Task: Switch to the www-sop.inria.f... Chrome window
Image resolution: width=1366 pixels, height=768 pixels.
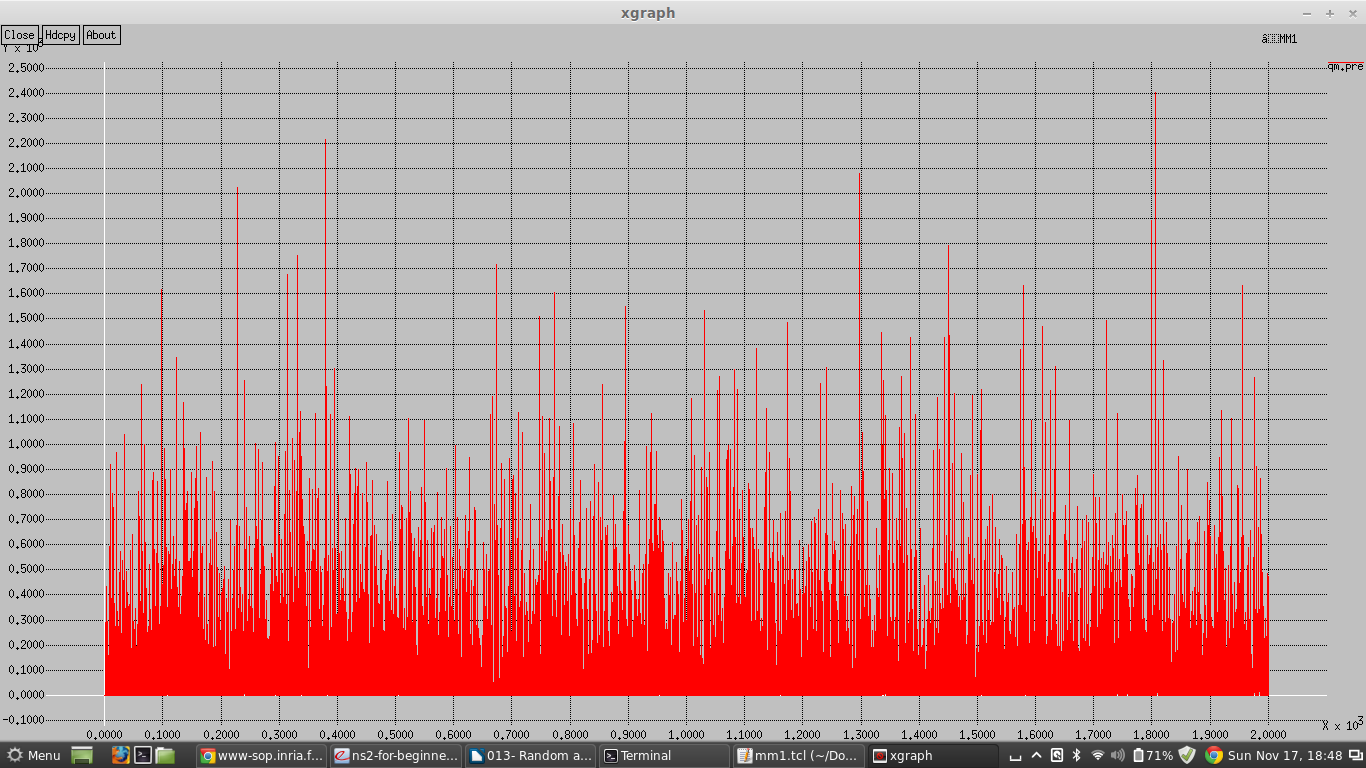Action: click(x=262, y=756)
